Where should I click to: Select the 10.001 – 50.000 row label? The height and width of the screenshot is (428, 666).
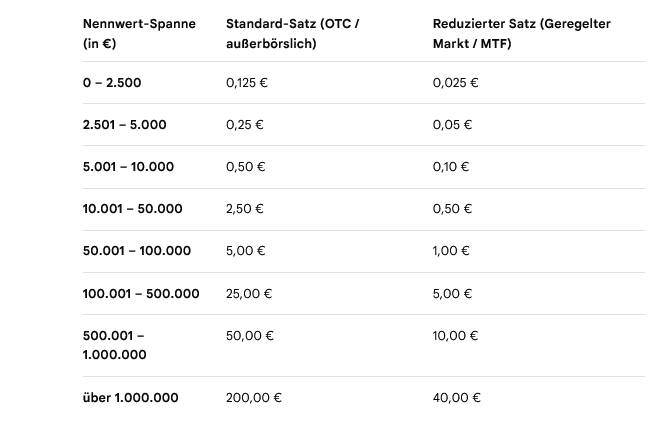(133, 209)
